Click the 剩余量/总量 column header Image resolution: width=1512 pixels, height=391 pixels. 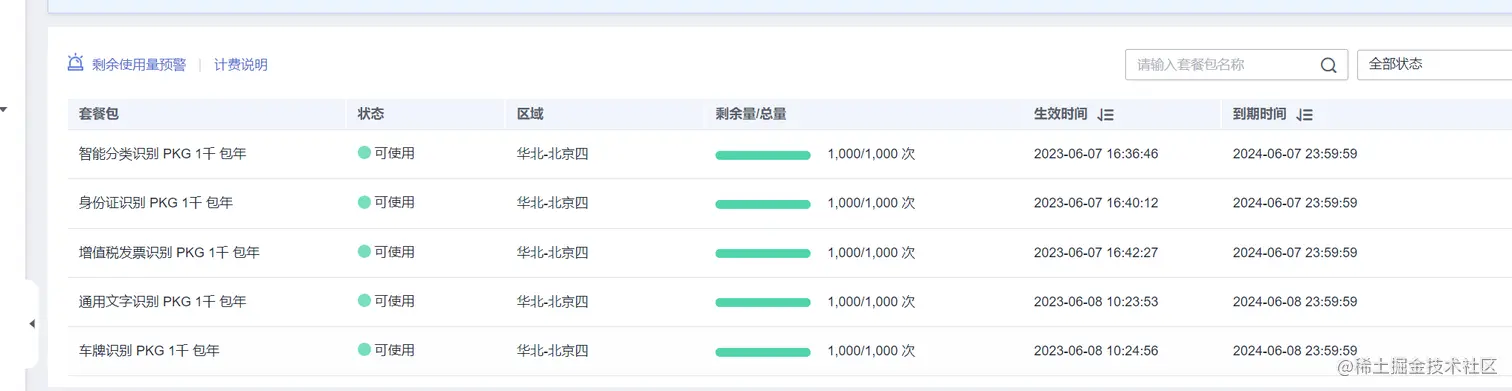pos(751,114)
